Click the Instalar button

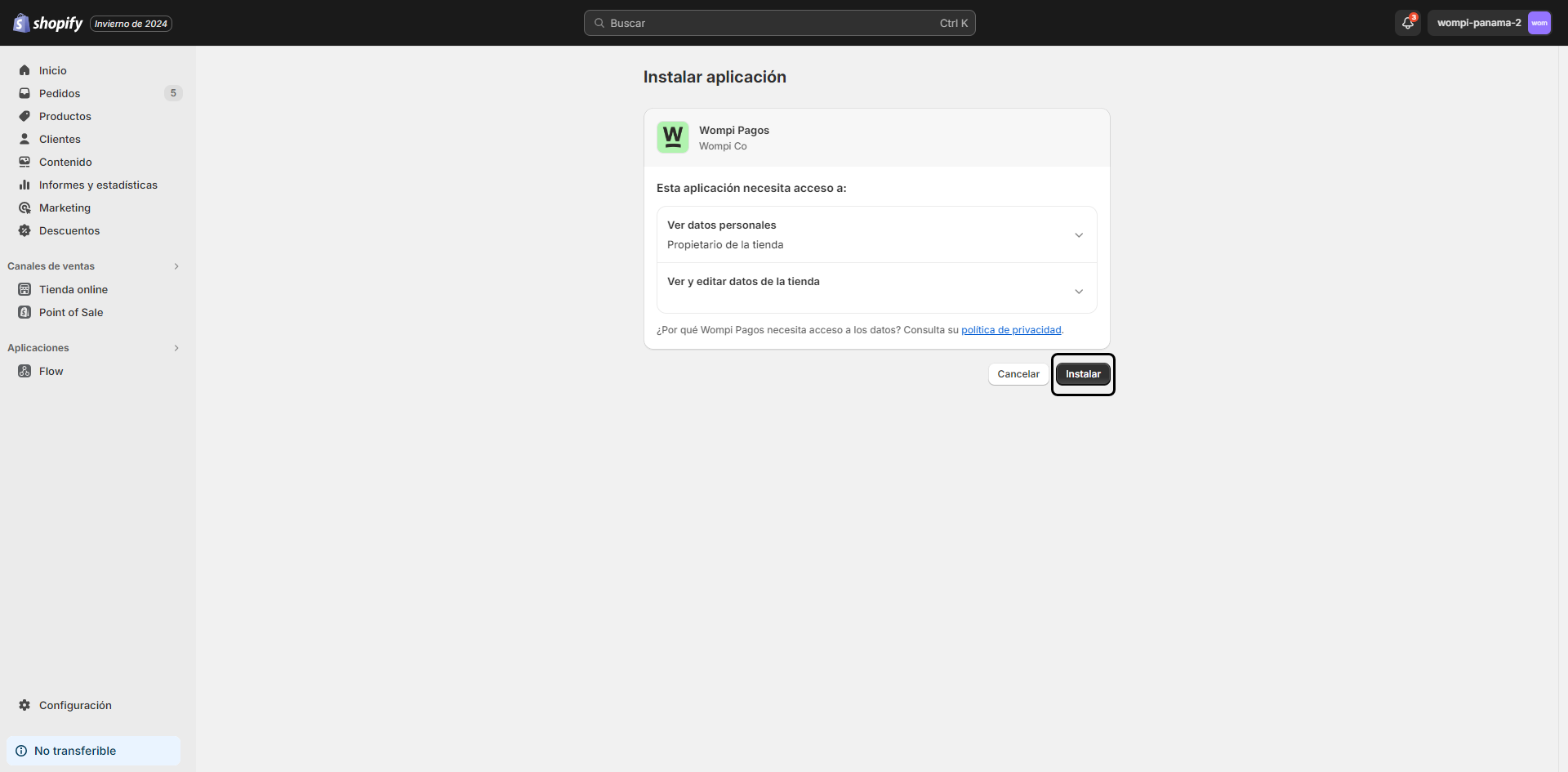tap(1083, 373)
